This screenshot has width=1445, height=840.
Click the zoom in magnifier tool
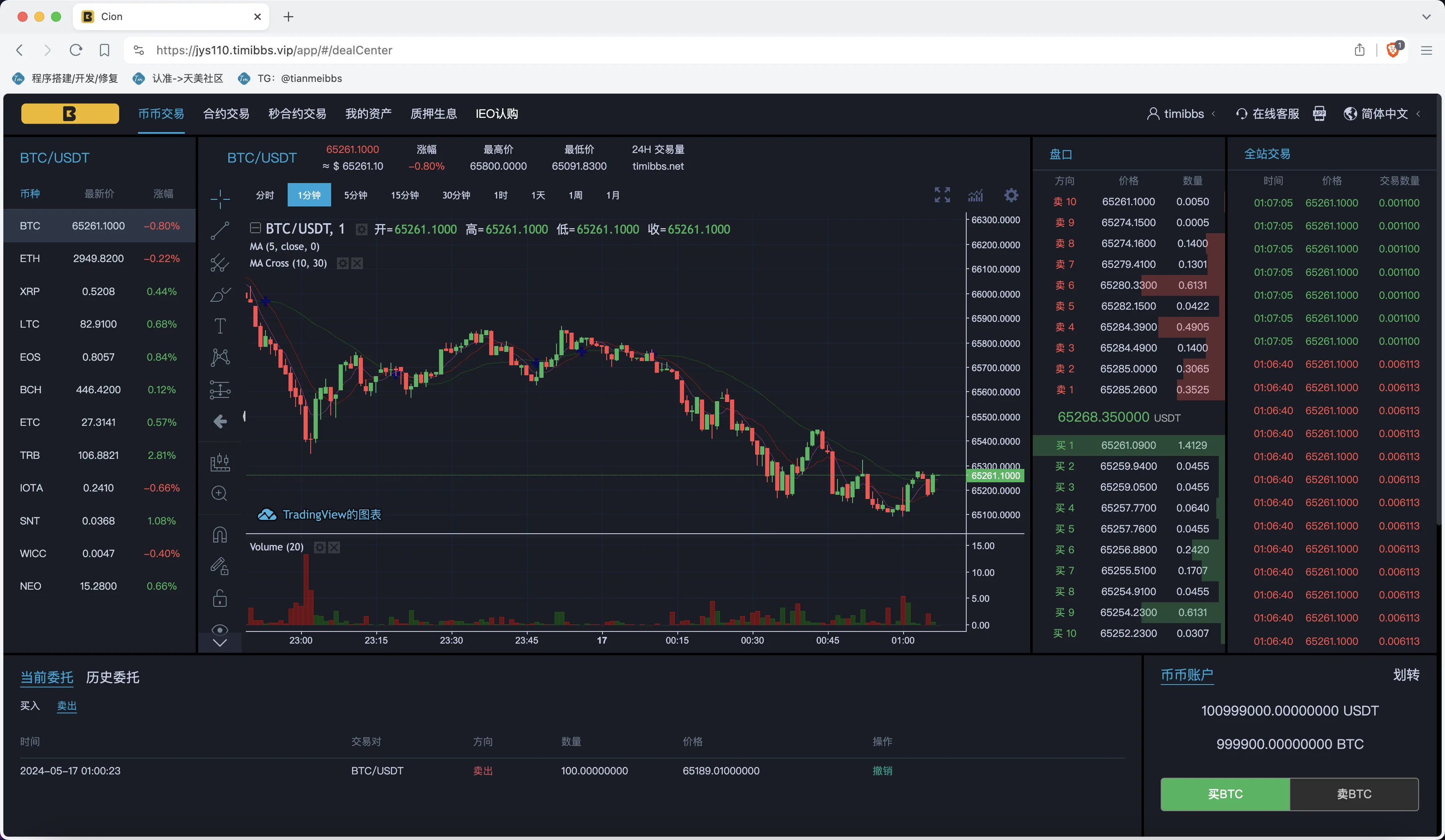[x=220, y=493]
